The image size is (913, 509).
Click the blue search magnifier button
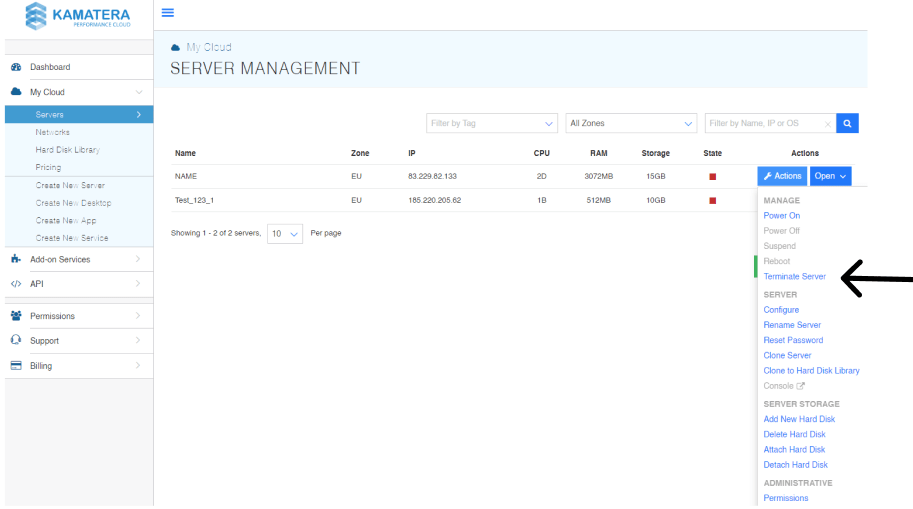point(847,124)
